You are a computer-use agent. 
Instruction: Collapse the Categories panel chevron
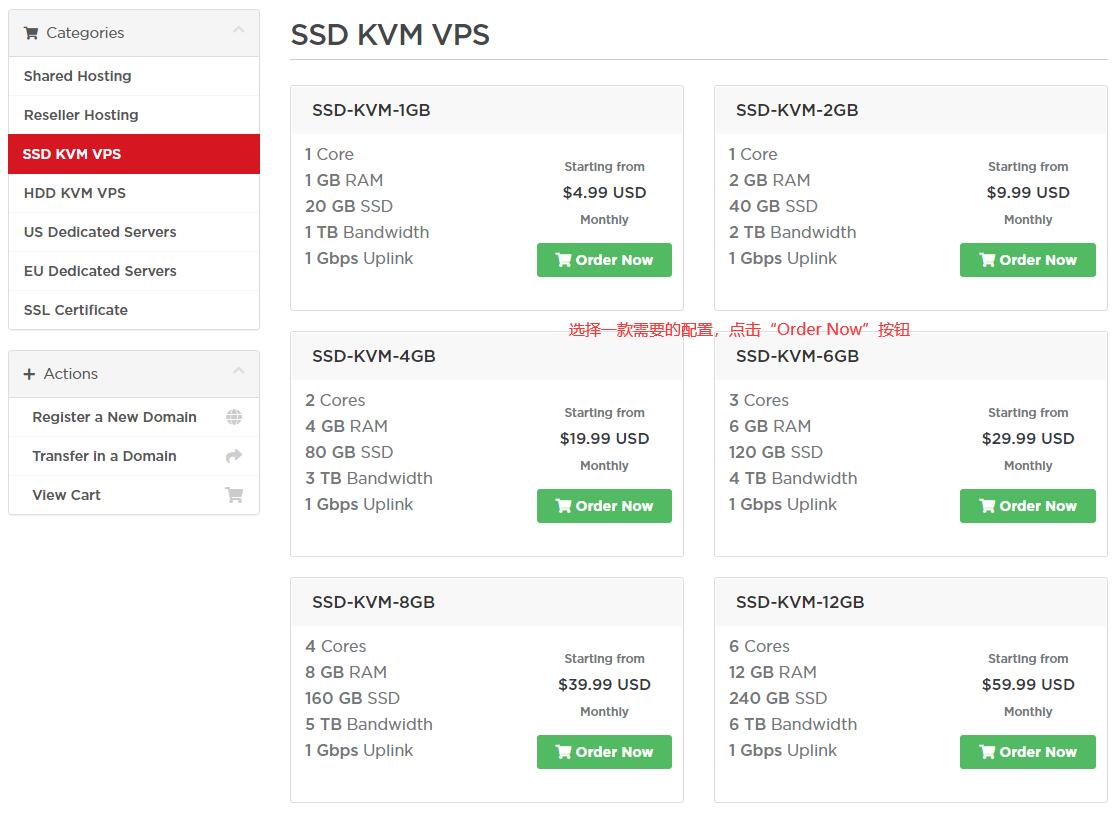point(239,30)
